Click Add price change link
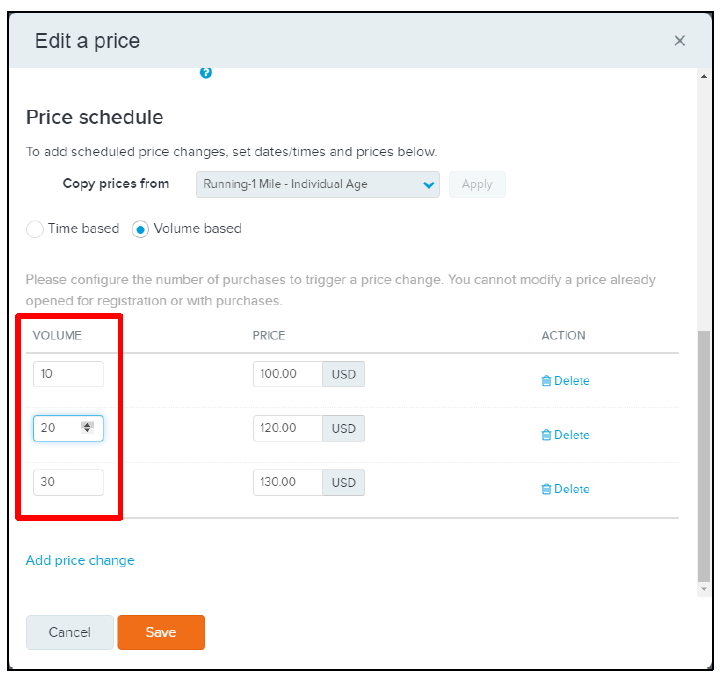The height and width of the screenshot is (679, 722). pos(80,560)
